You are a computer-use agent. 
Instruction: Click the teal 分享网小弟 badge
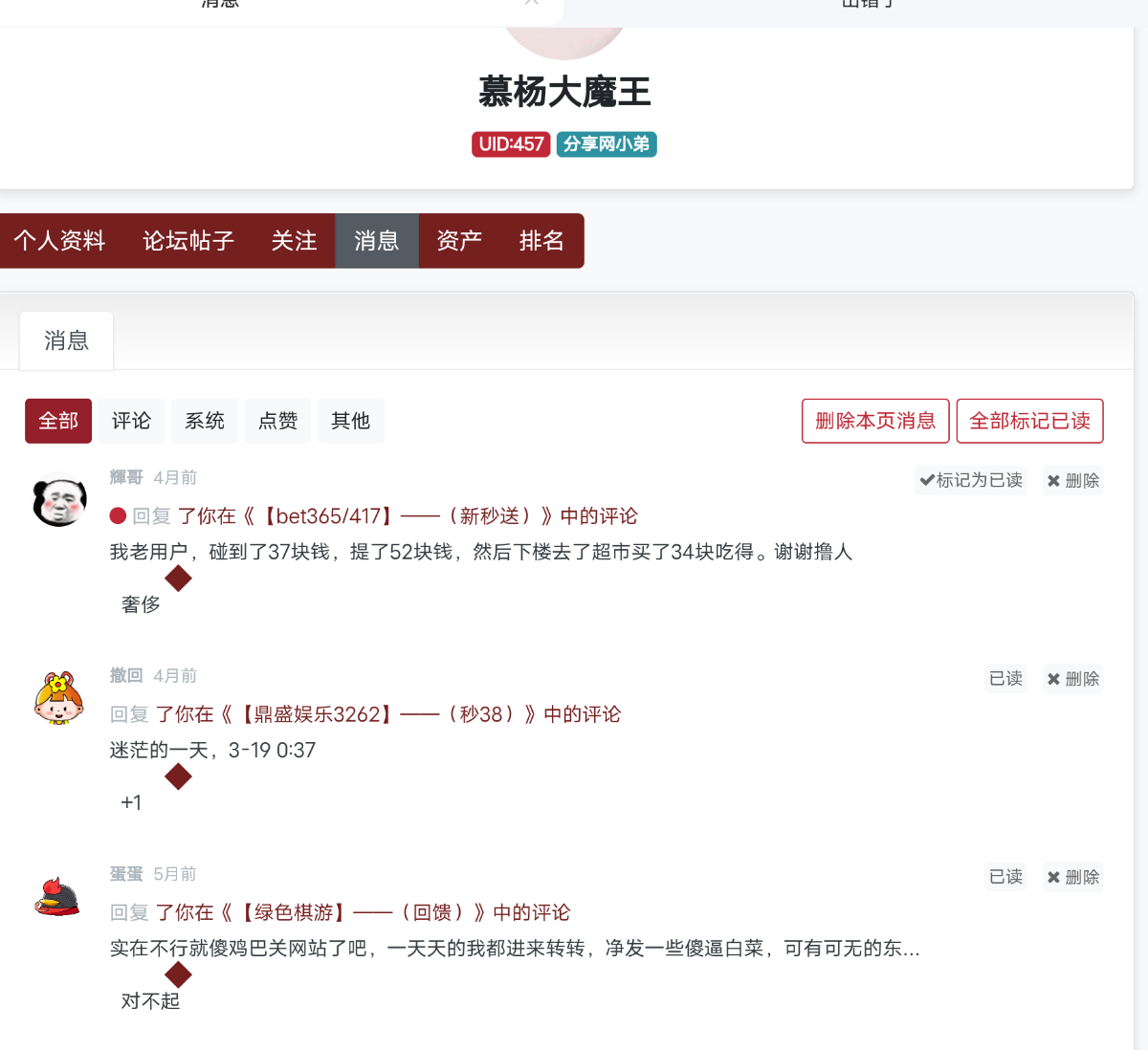606,144
